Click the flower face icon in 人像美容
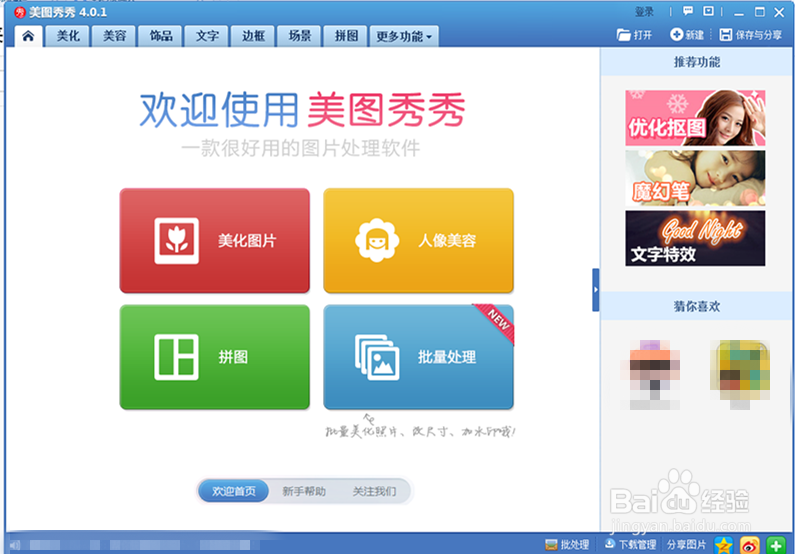Viewport: 795px width, 554px height. coord(377,240)
